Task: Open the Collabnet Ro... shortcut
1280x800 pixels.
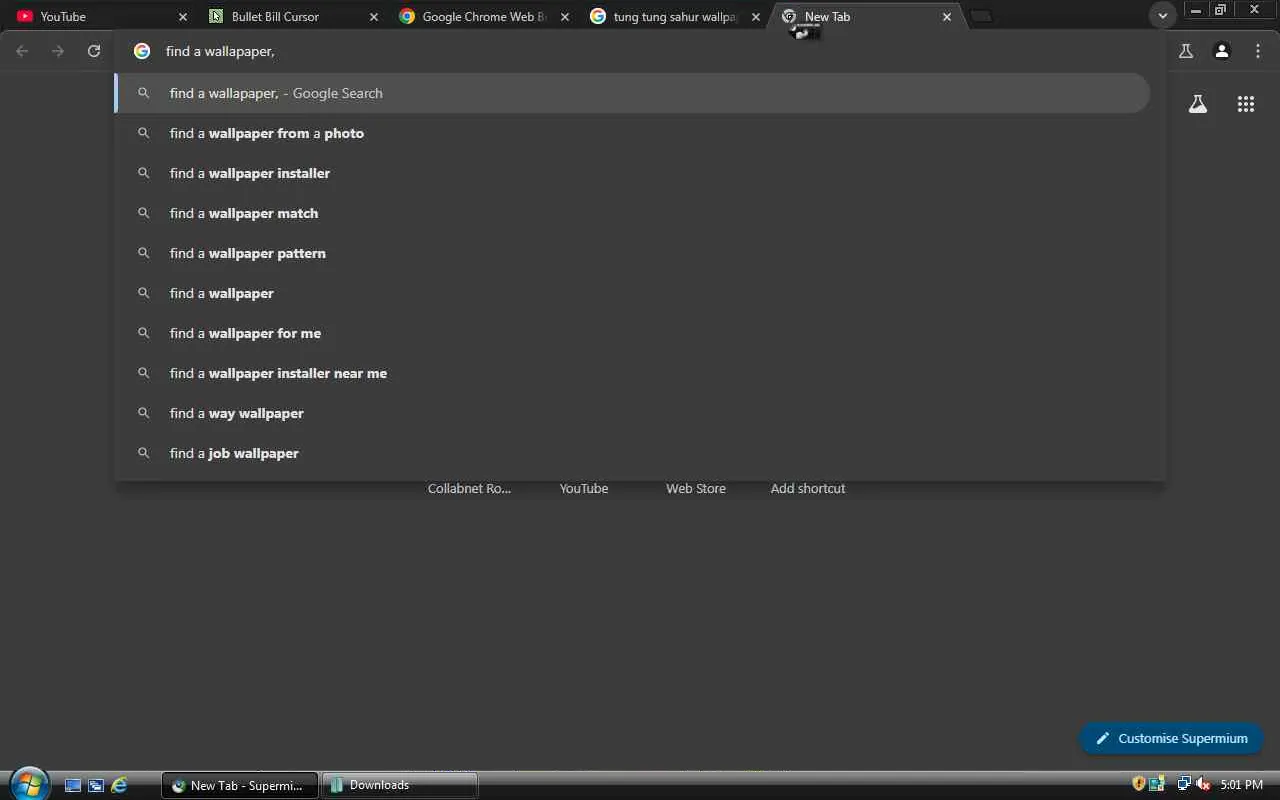Action: [x=469, y=489]
